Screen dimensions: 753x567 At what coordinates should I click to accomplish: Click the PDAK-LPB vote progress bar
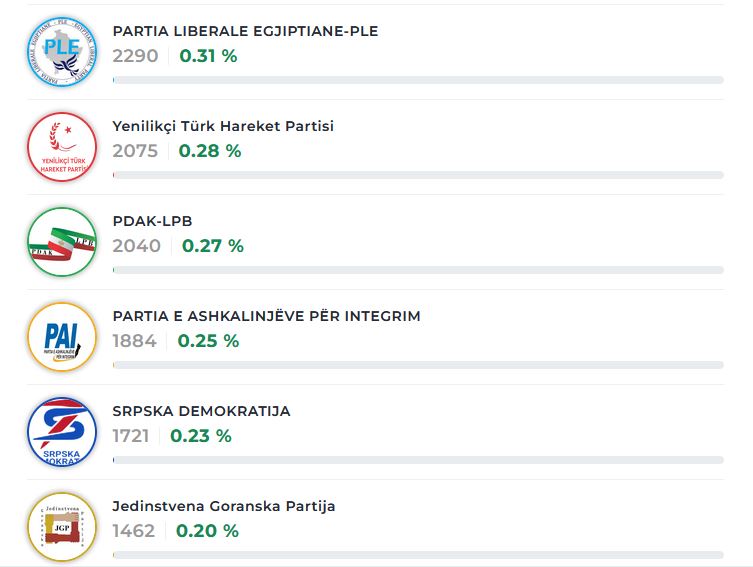[418, 270]
